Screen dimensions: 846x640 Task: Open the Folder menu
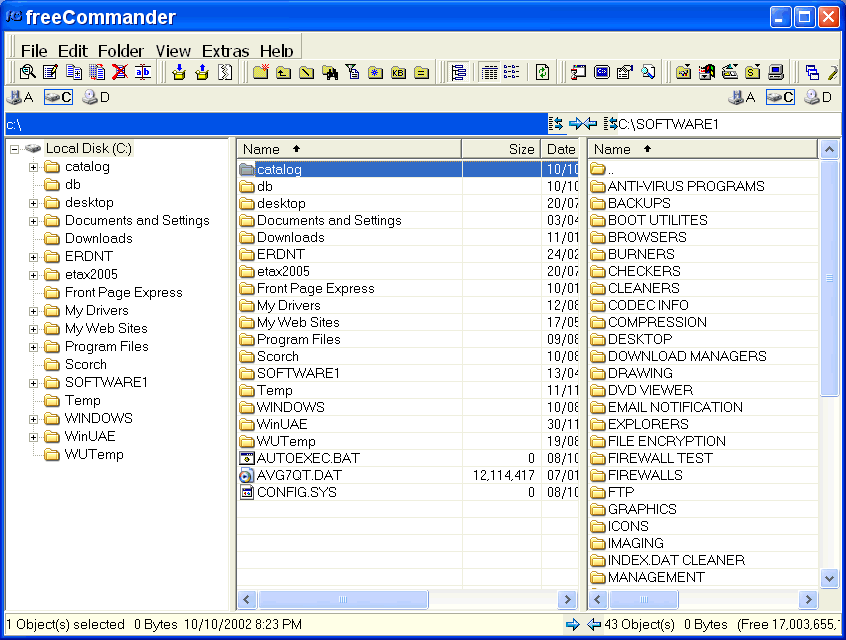point(120,51)
